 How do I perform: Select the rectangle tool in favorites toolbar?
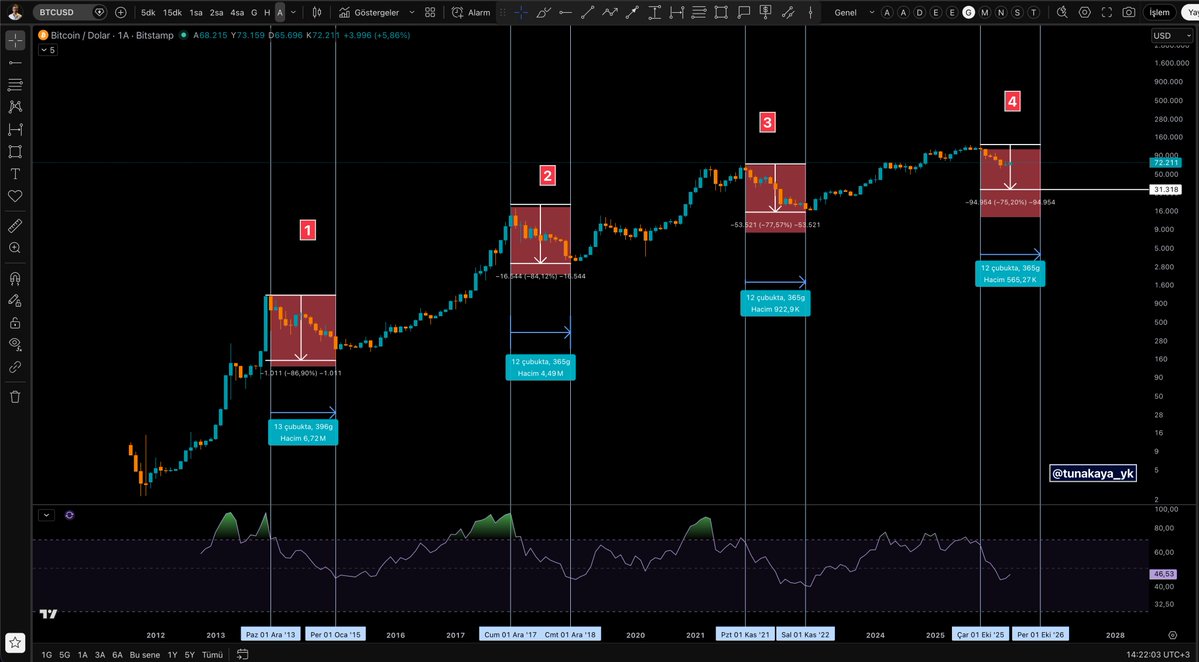pyautogui.click(x=721, y=12)
